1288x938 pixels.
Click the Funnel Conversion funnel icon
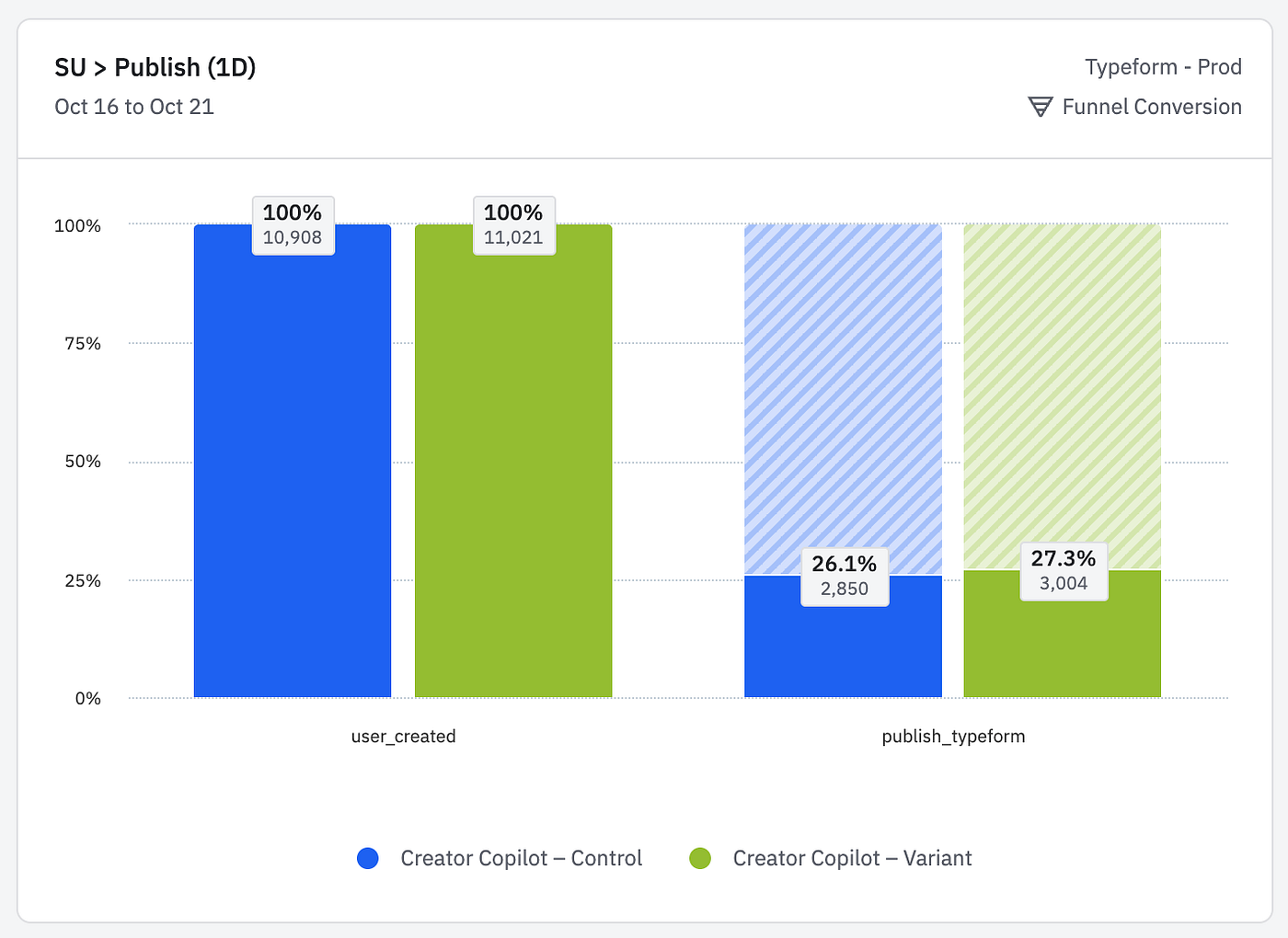tap(1040, 107)
